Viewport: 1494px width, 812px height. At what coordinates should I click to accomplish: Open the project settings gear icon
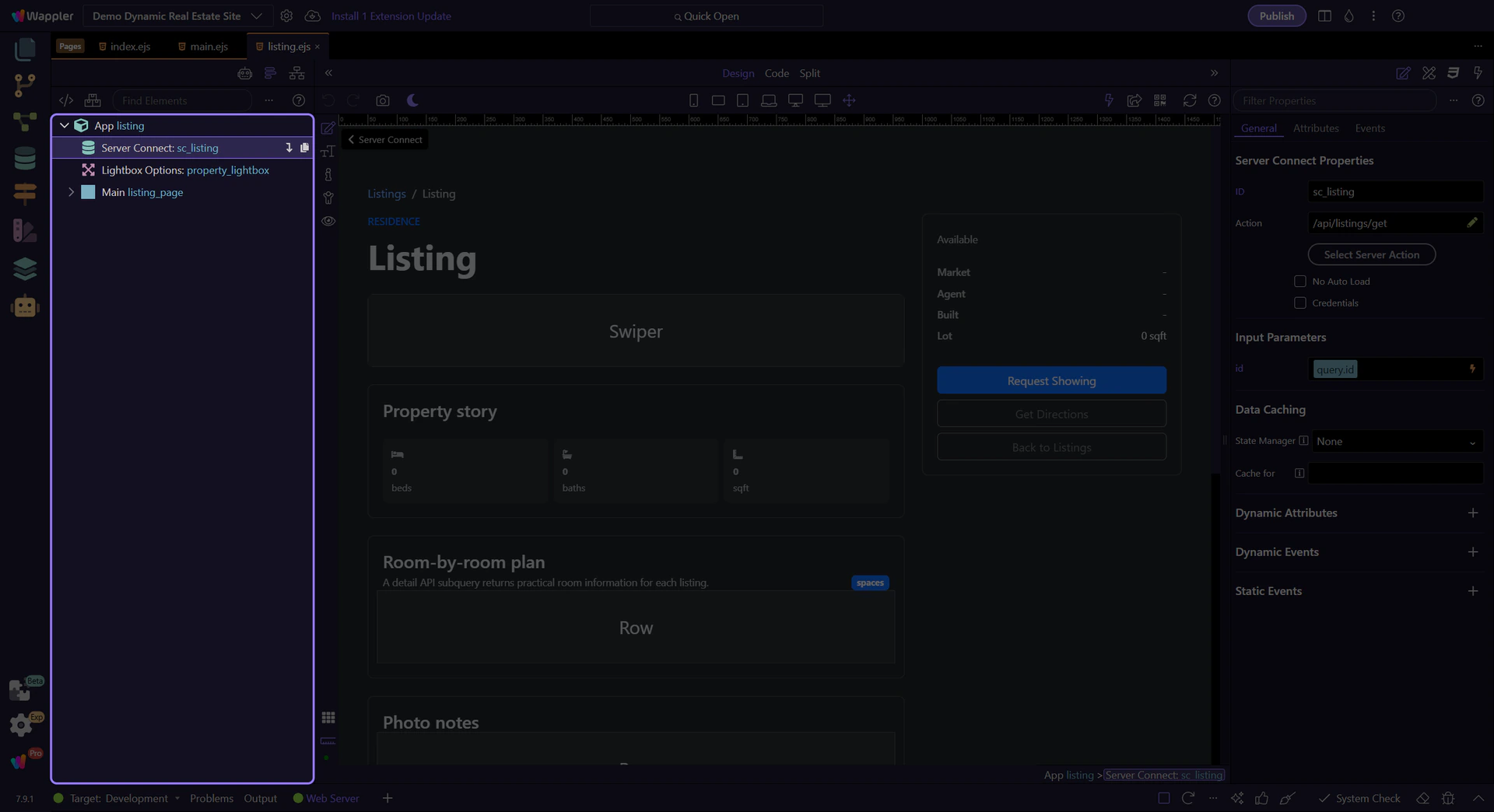pos(286,16)
